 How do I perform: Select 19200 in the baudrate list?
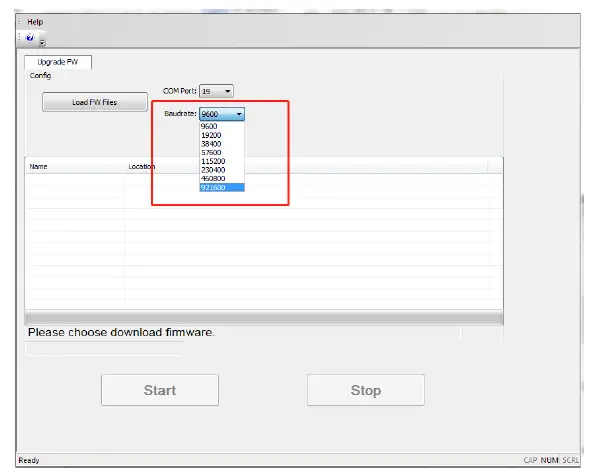tap(222, 135)
